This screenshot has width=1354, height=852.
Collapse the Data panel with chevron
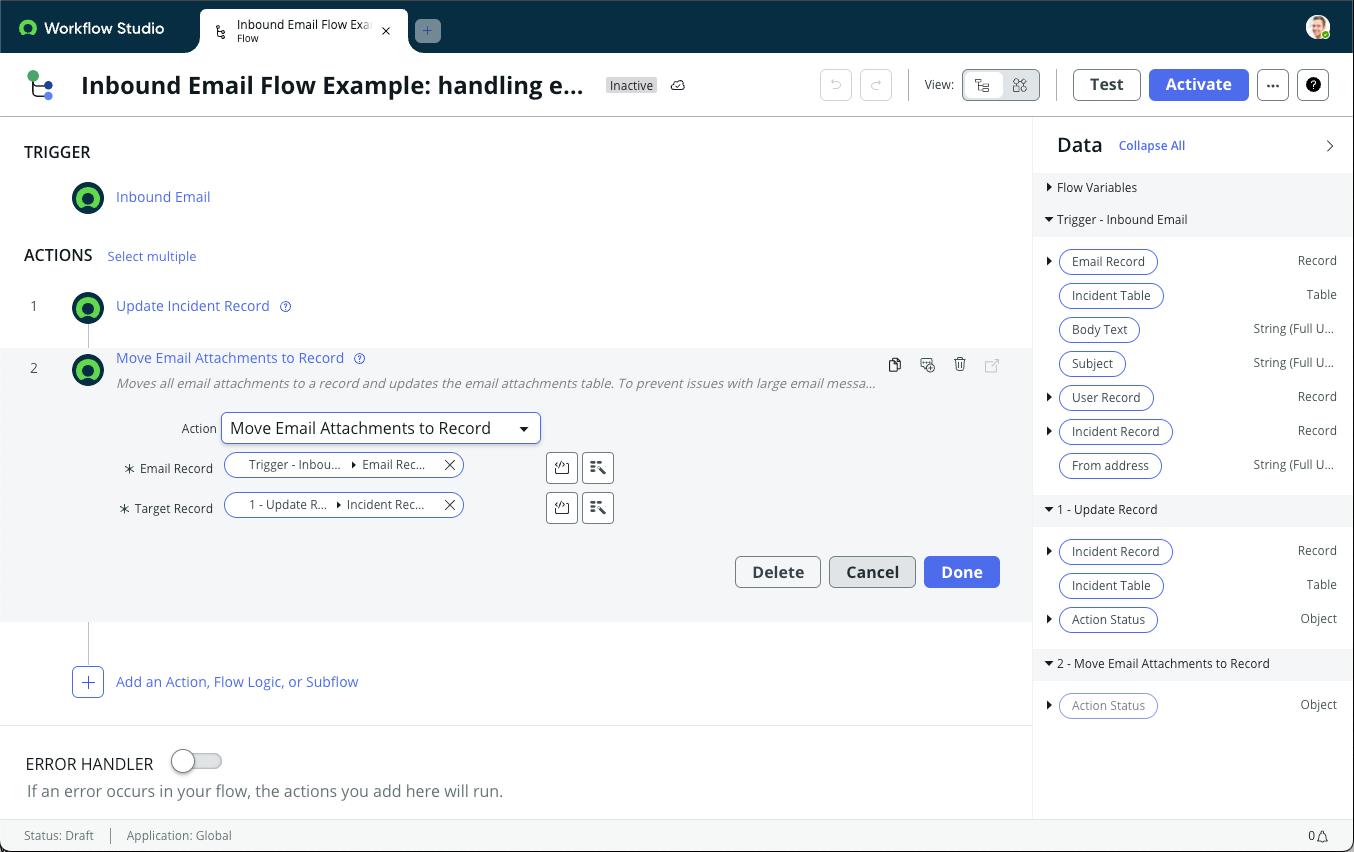coord(1330,146)
